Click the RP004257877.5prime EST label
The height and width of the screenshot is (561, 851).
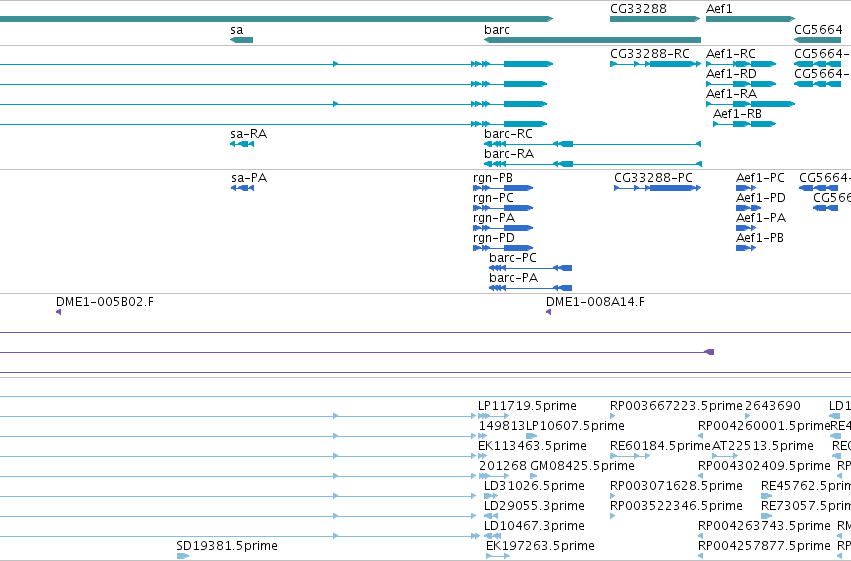click(x=764, y=546)
